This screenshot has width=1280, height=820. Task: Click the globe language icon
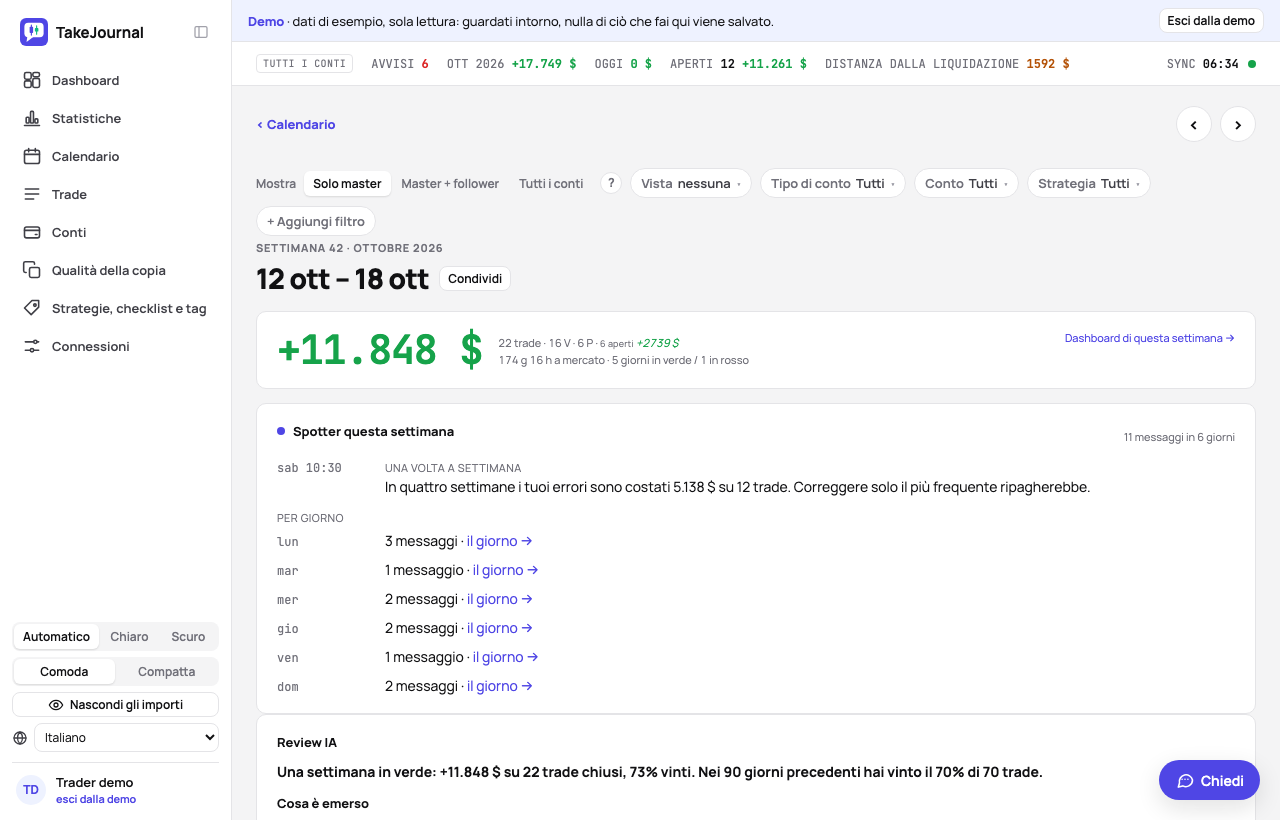tap(20, 738)
